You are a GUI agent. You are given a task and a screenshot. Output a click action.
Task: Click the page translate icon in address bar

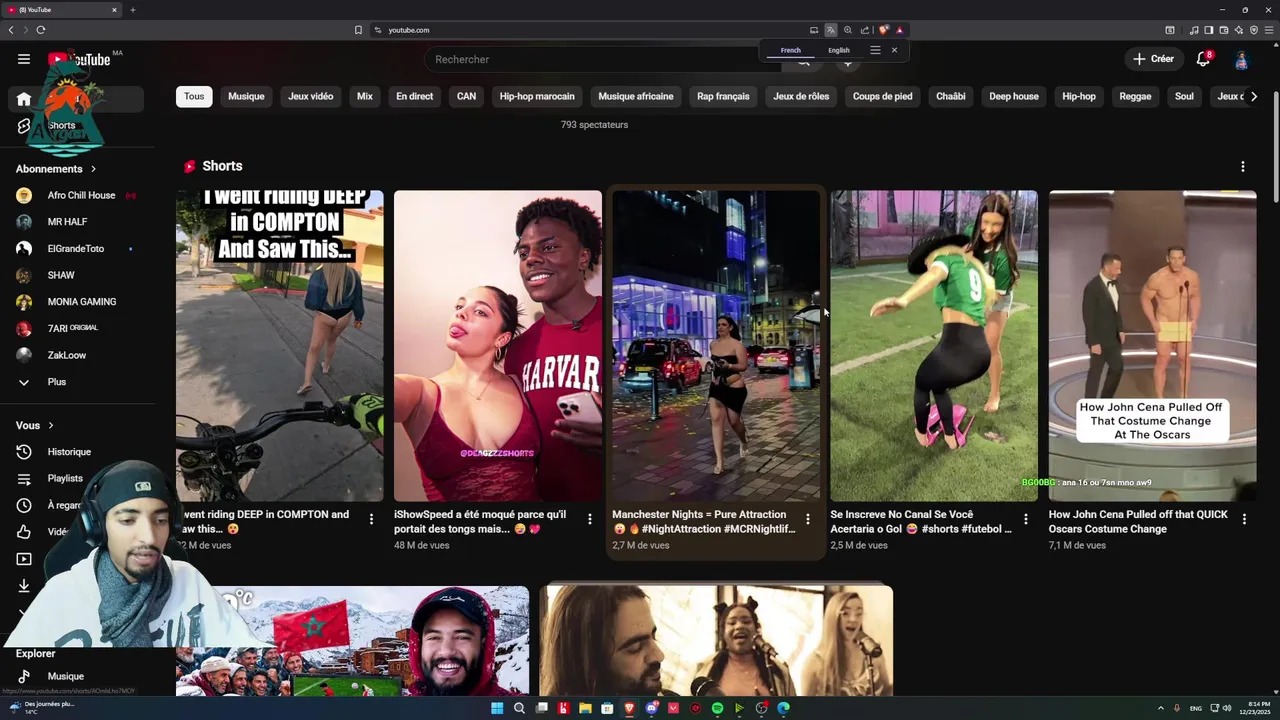(831, 30)
